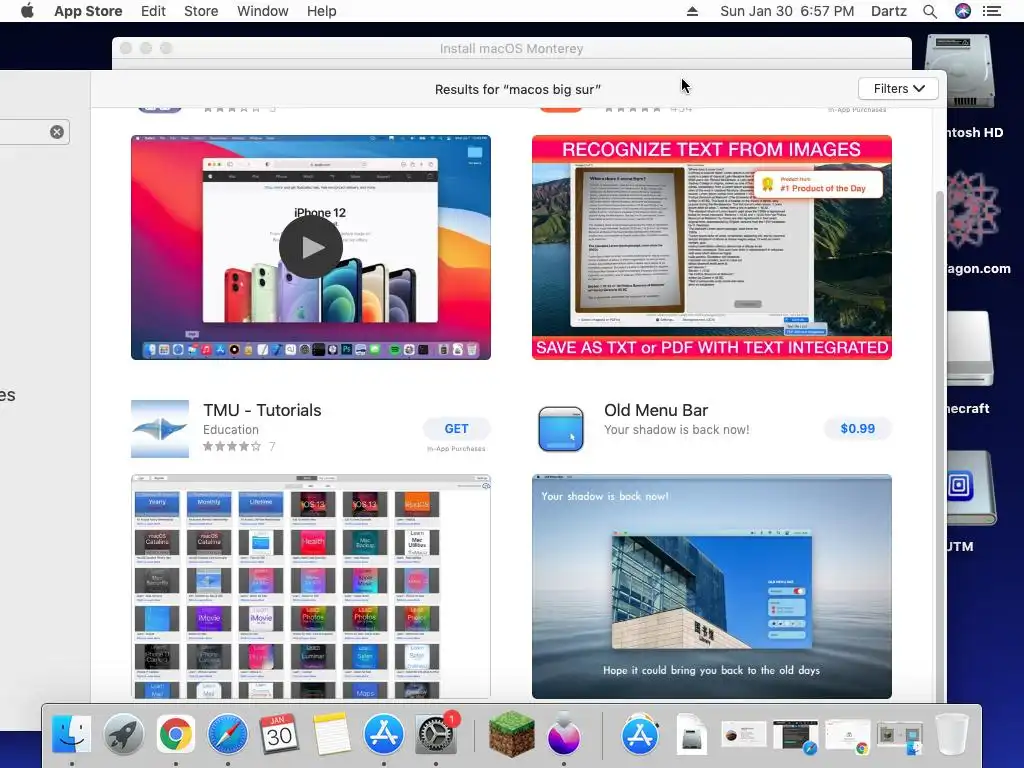Restore minimized Finder window from Dock
The width and height of the screenshot is (1024, 768).
900,739
